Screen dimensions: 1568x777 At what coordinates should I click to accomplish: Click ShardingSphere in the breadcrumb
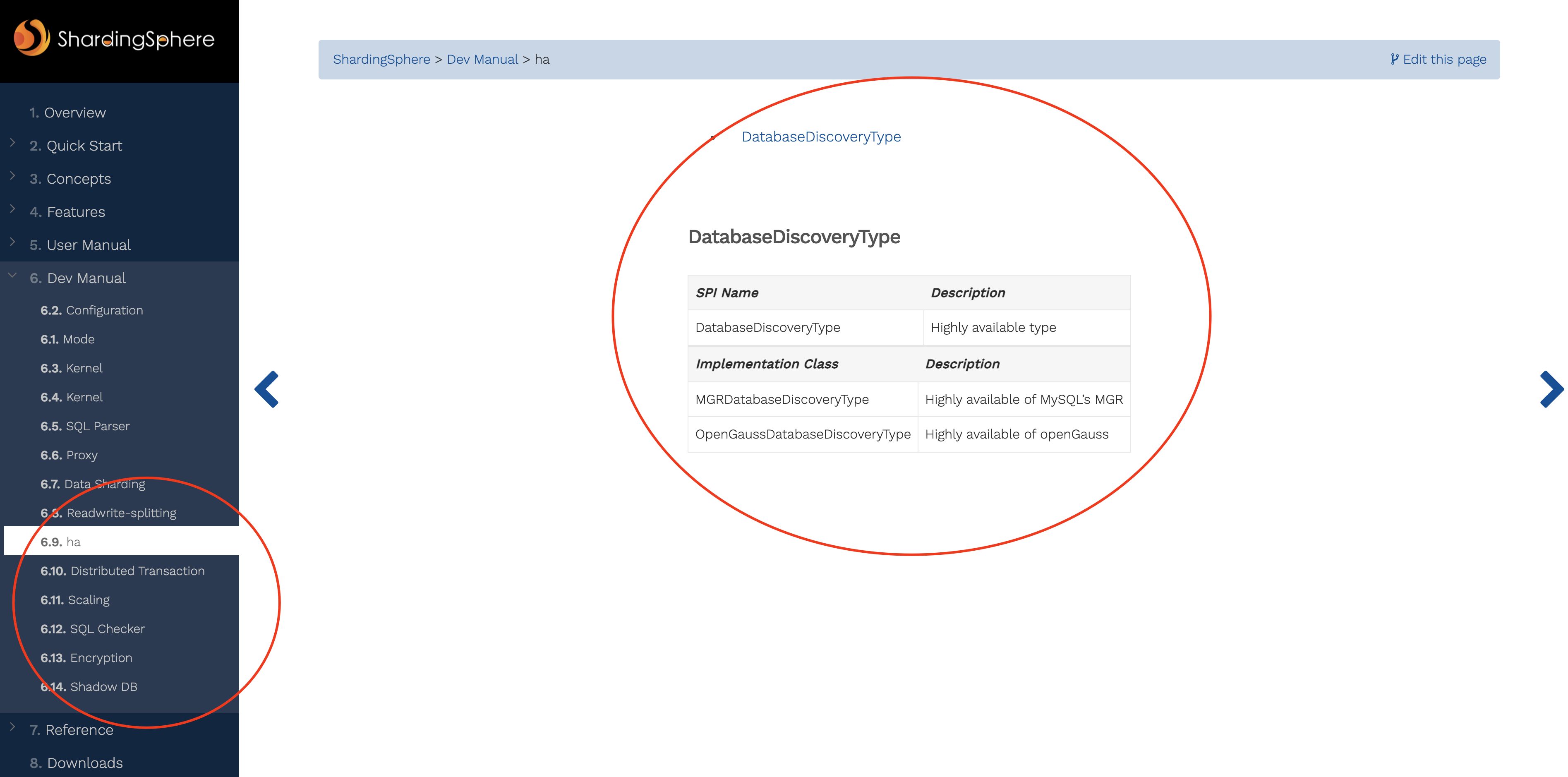point(381,59)
